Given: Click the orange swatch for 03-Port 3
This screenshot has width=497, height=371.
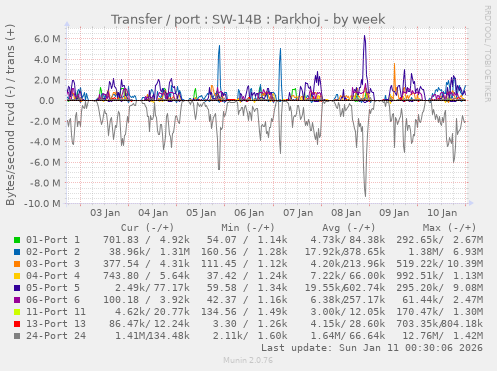Looking at the screenshot, I should 17,264.
